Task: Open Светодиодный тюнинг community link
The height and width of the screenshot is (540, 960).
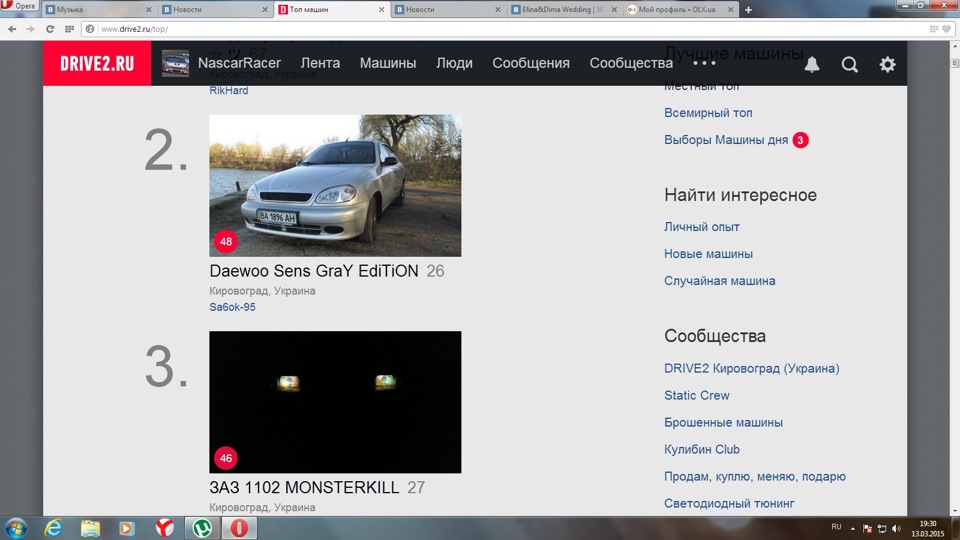Action: (729, 503)
